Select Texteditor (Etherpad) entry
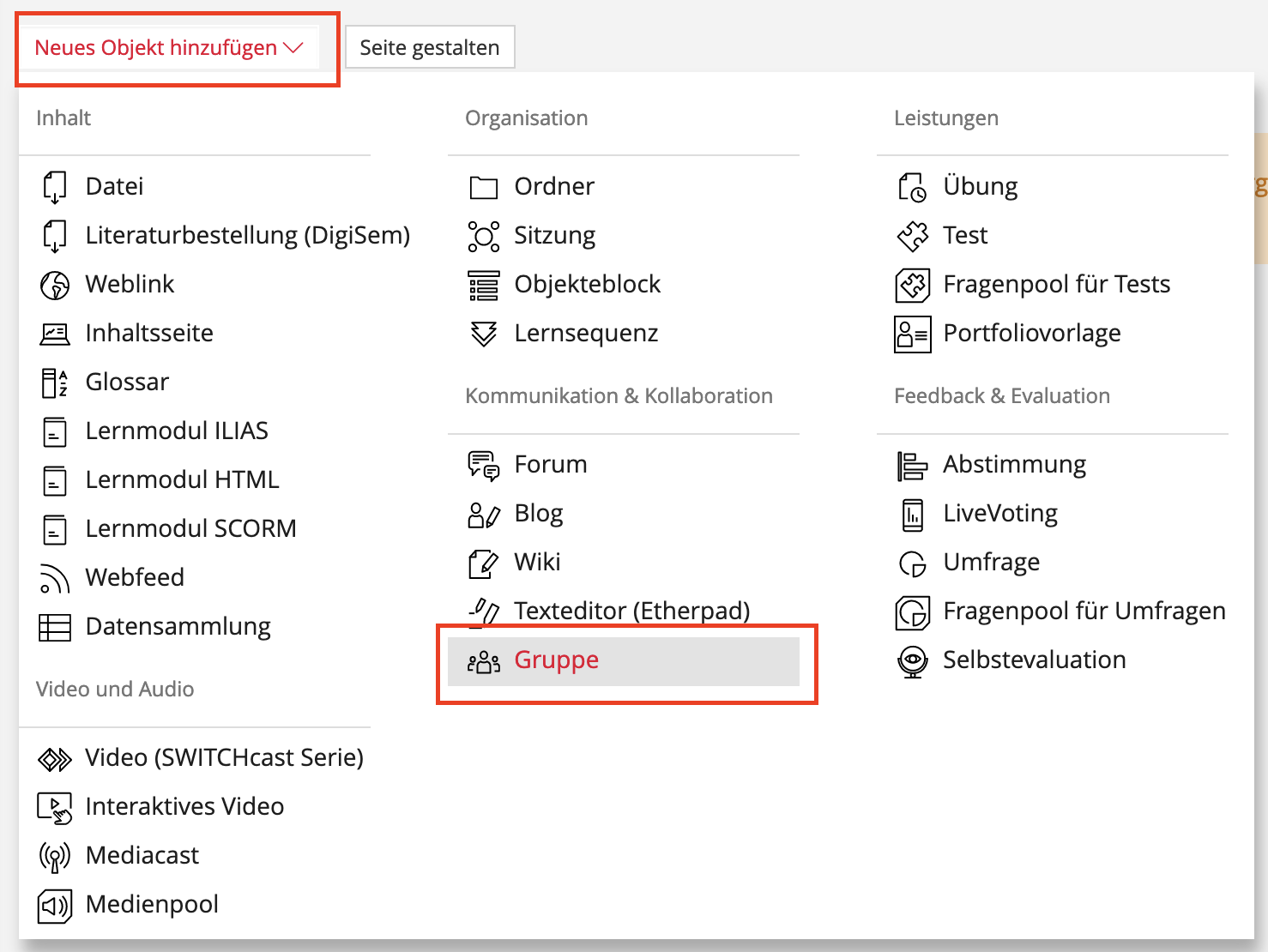The width and height of the screenshot is (1268, 952). pos(631,612)
